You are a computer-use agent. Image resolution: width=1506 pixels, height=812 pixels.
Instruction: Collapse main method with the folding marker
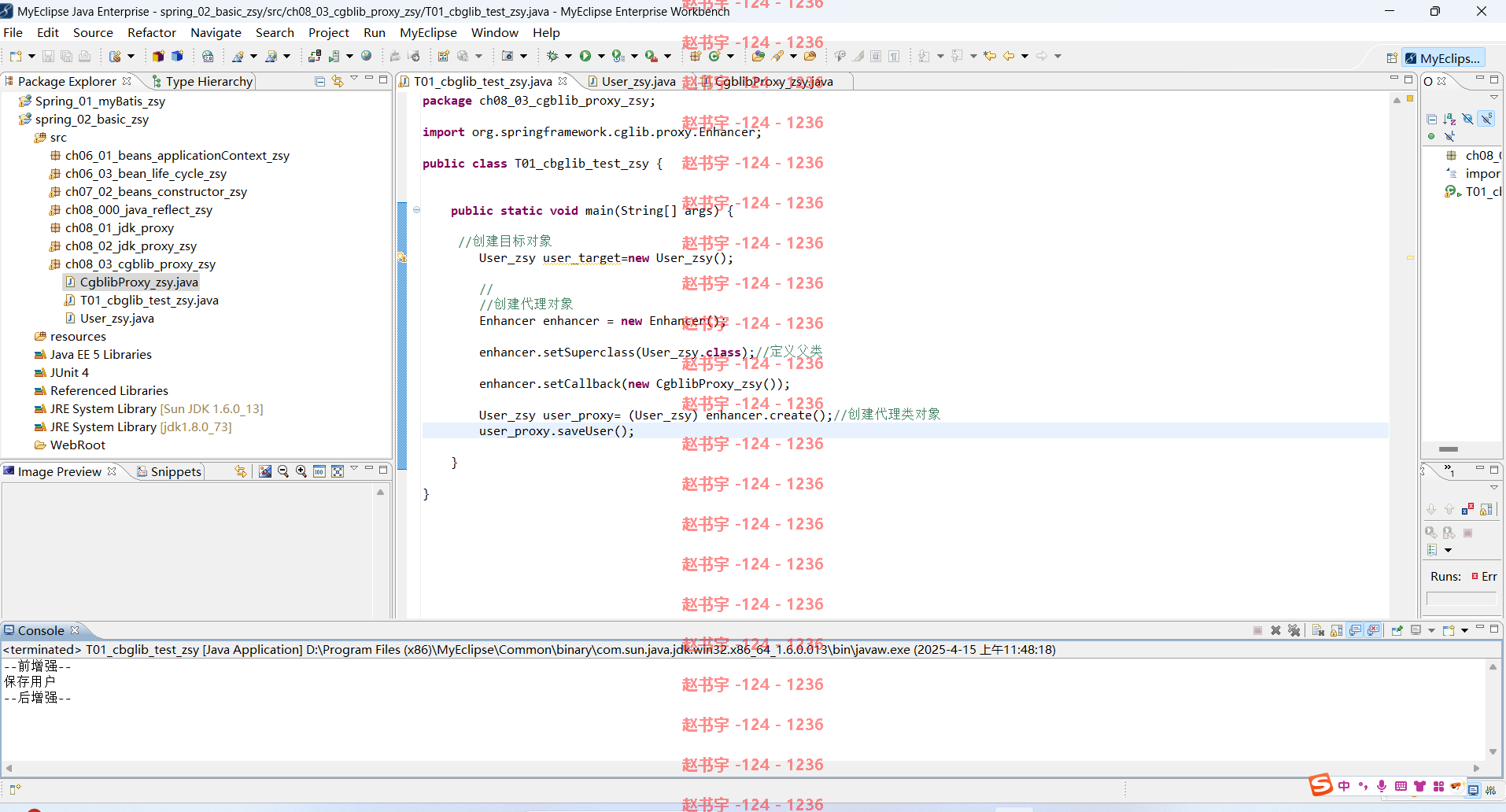point(416,210)
